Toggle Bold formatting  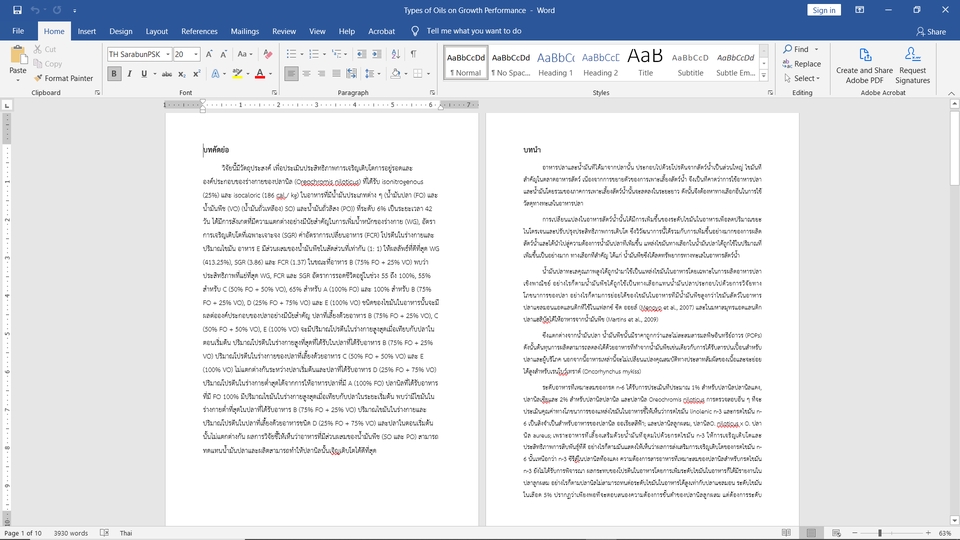tap(114, 74)
